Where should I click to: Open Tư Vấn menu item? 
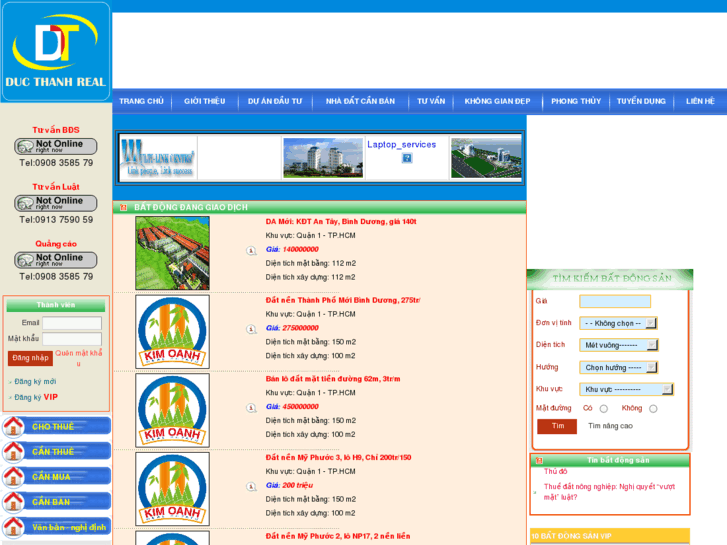point(431,101)
